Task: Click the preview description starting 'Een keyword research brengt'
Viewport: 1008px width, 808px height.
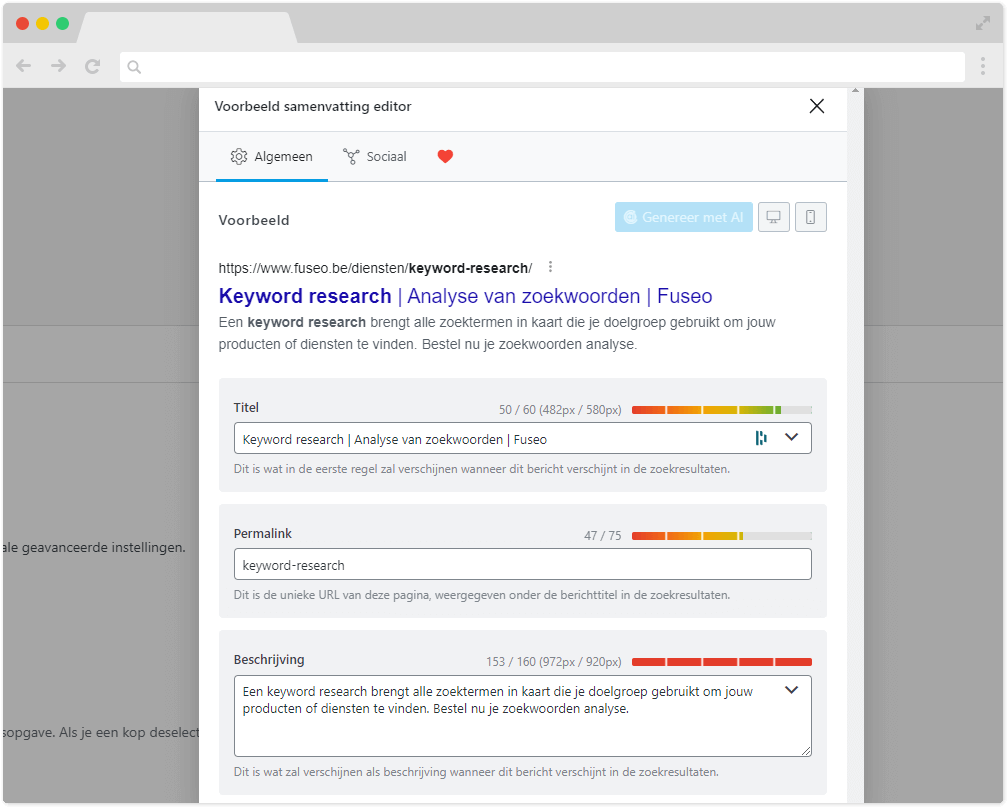Action: [497, 333]
